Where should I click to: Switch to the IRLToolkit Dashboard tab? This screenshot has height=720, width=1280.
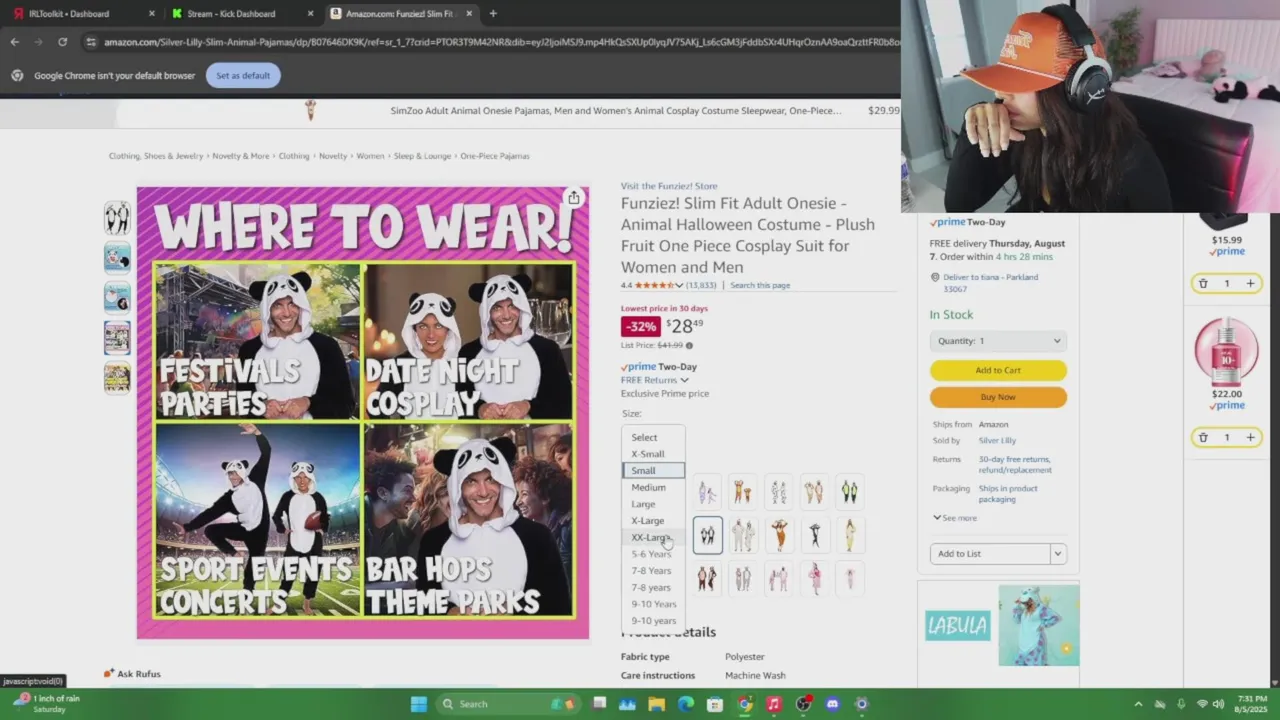click(83, 14)
